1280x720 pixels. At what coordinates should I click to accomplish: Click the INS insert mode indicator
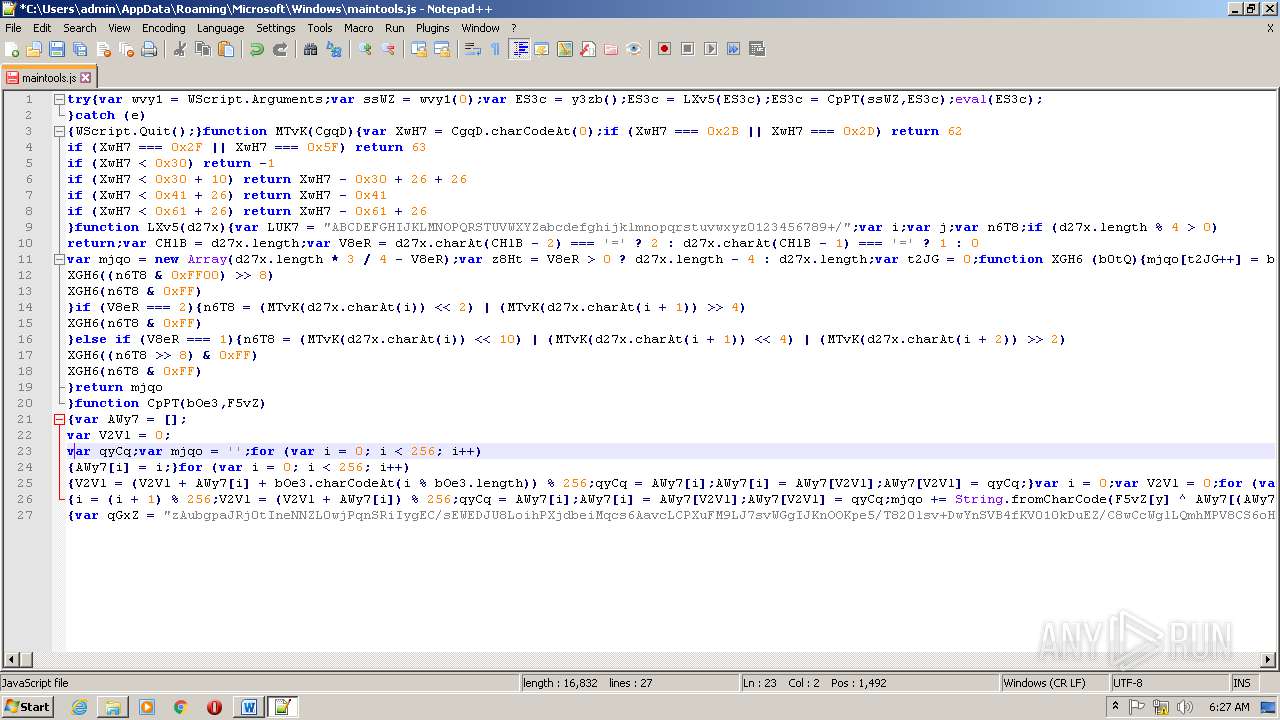(x=1243, y=682)
